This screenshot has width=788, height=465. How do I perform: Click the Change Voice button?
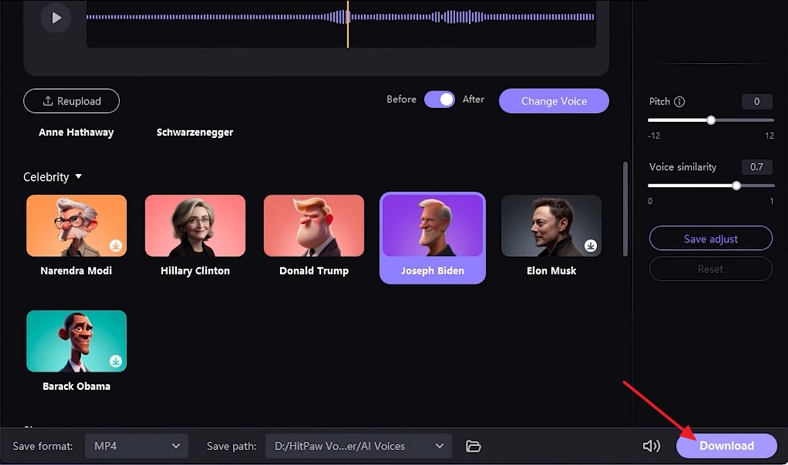coord(554,101)
